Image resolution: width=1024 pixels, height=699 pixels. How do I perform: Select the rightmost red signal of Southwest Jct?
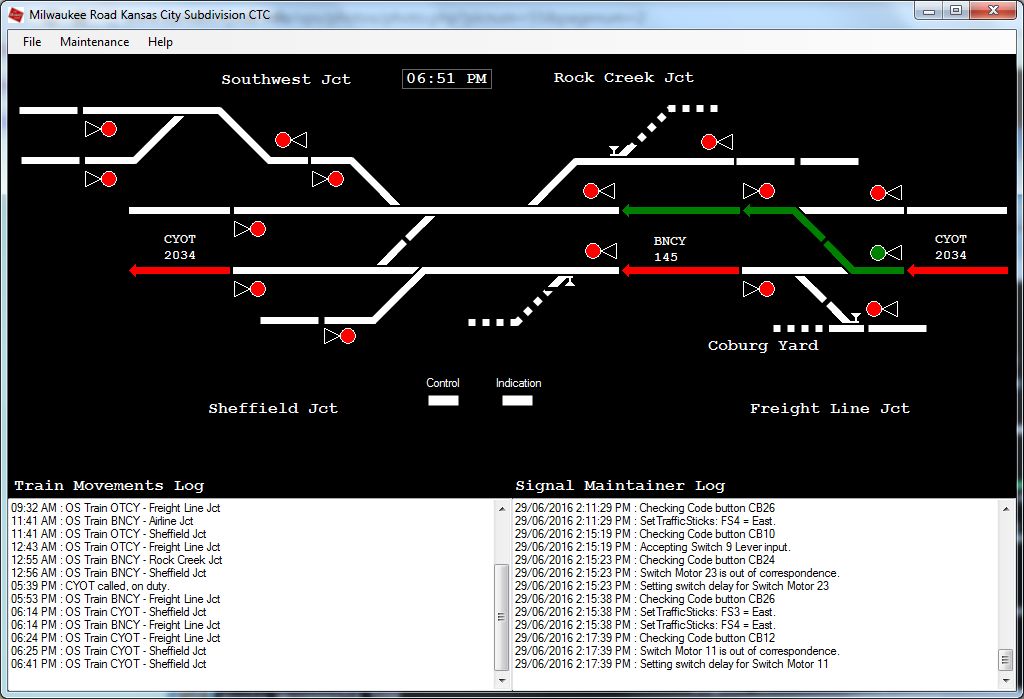coord(336,179)
